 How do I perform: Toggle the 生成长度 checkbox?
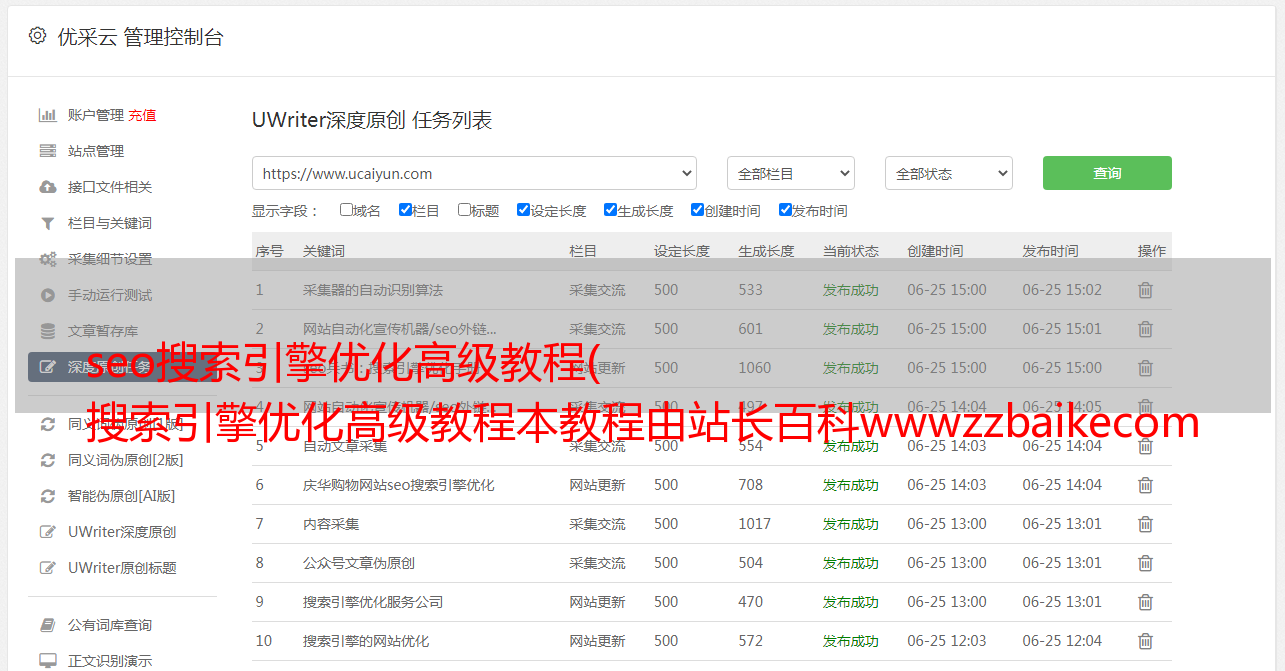pos(610,210)
